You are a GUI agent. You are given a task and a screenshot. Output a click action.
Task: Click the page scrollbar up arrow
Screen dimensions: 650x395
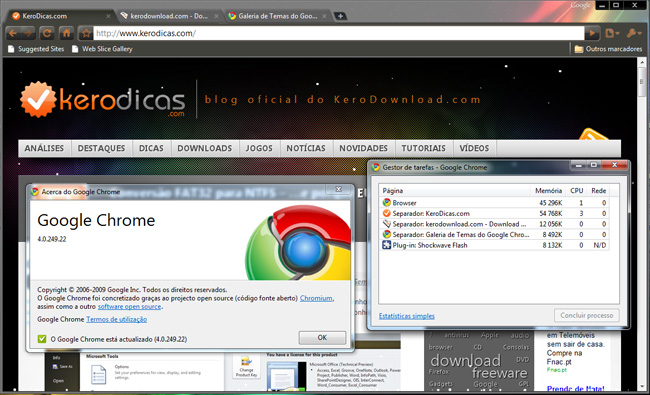coord(642,63)
